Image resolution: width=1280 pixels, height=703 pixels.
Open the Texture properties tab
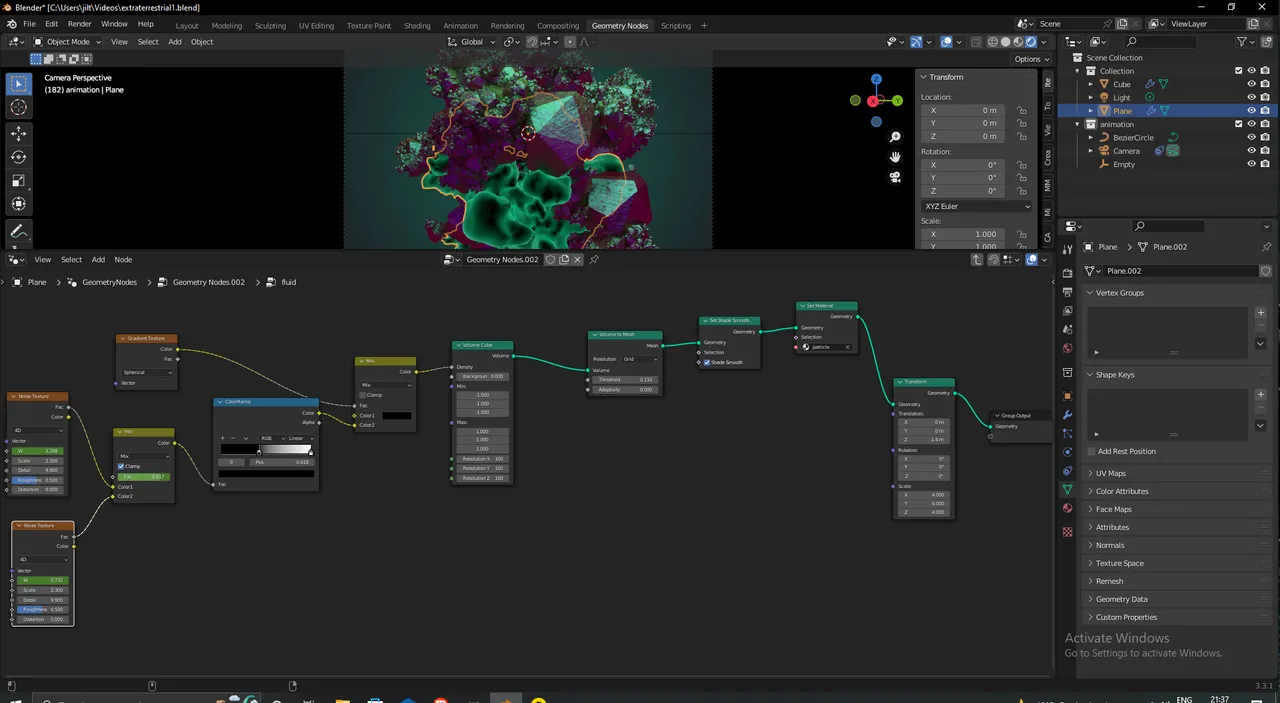[x=1068, y=532]
